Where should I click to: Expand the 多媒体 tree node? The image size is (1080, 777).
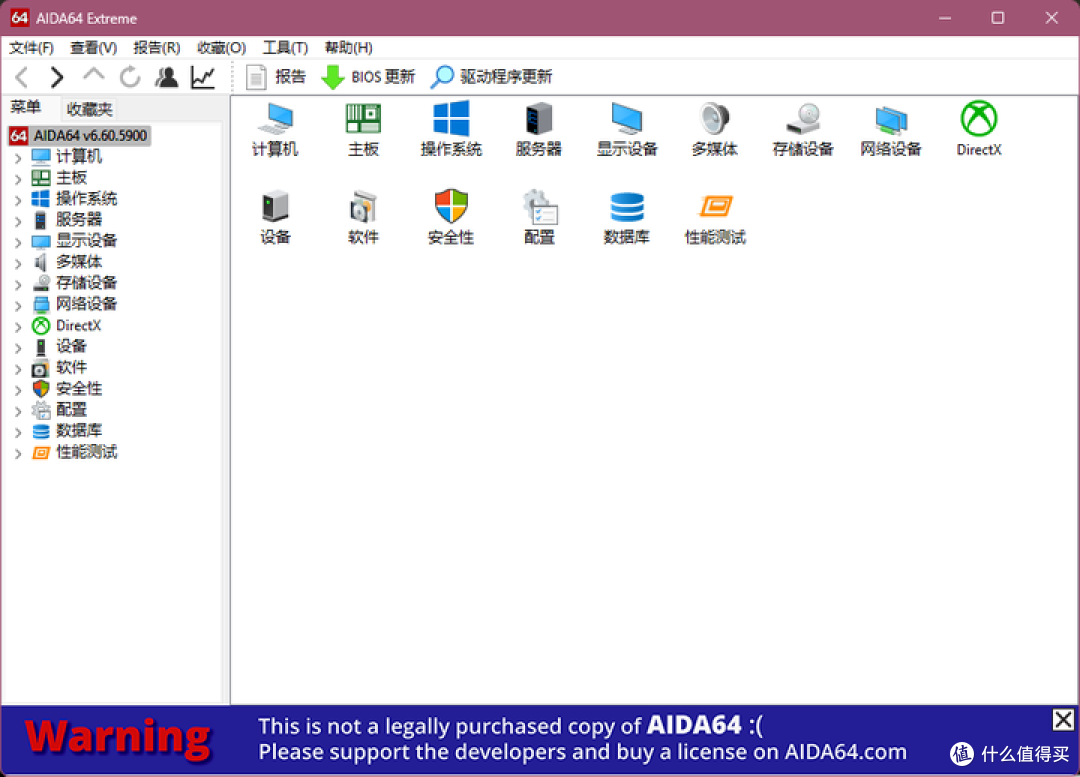pyautogui.click(x=18, y=263)
